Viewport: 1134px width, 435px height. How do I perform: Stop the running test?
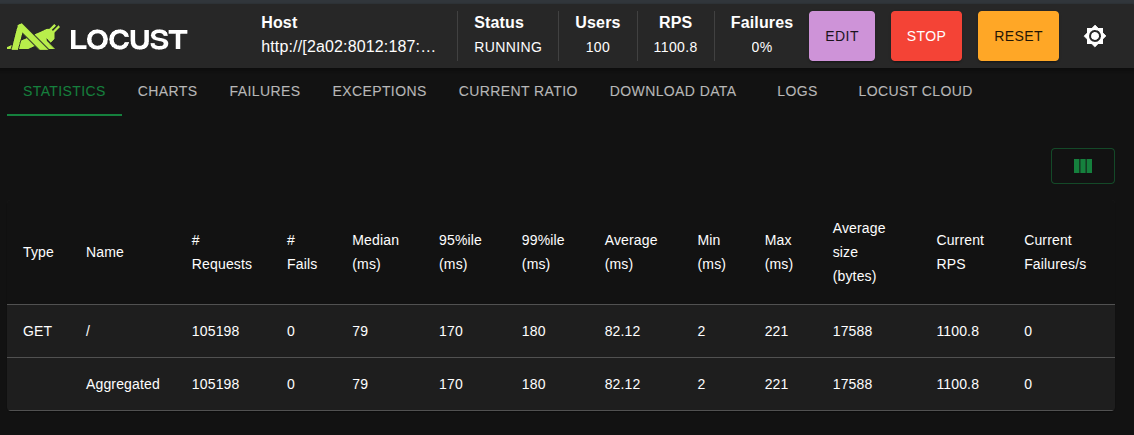pos(926,36)
